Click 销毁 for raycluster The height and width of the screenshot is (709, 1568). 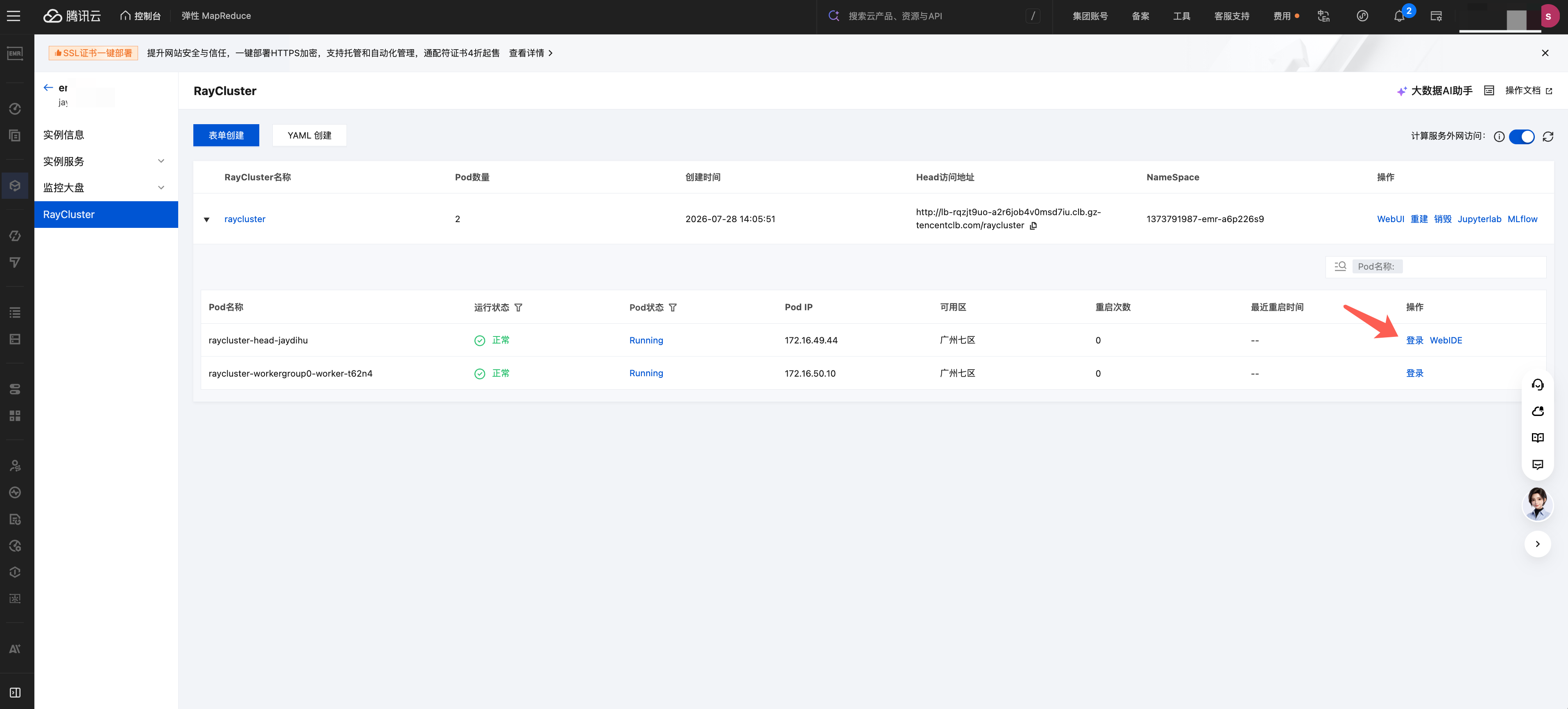point(1443,219)
